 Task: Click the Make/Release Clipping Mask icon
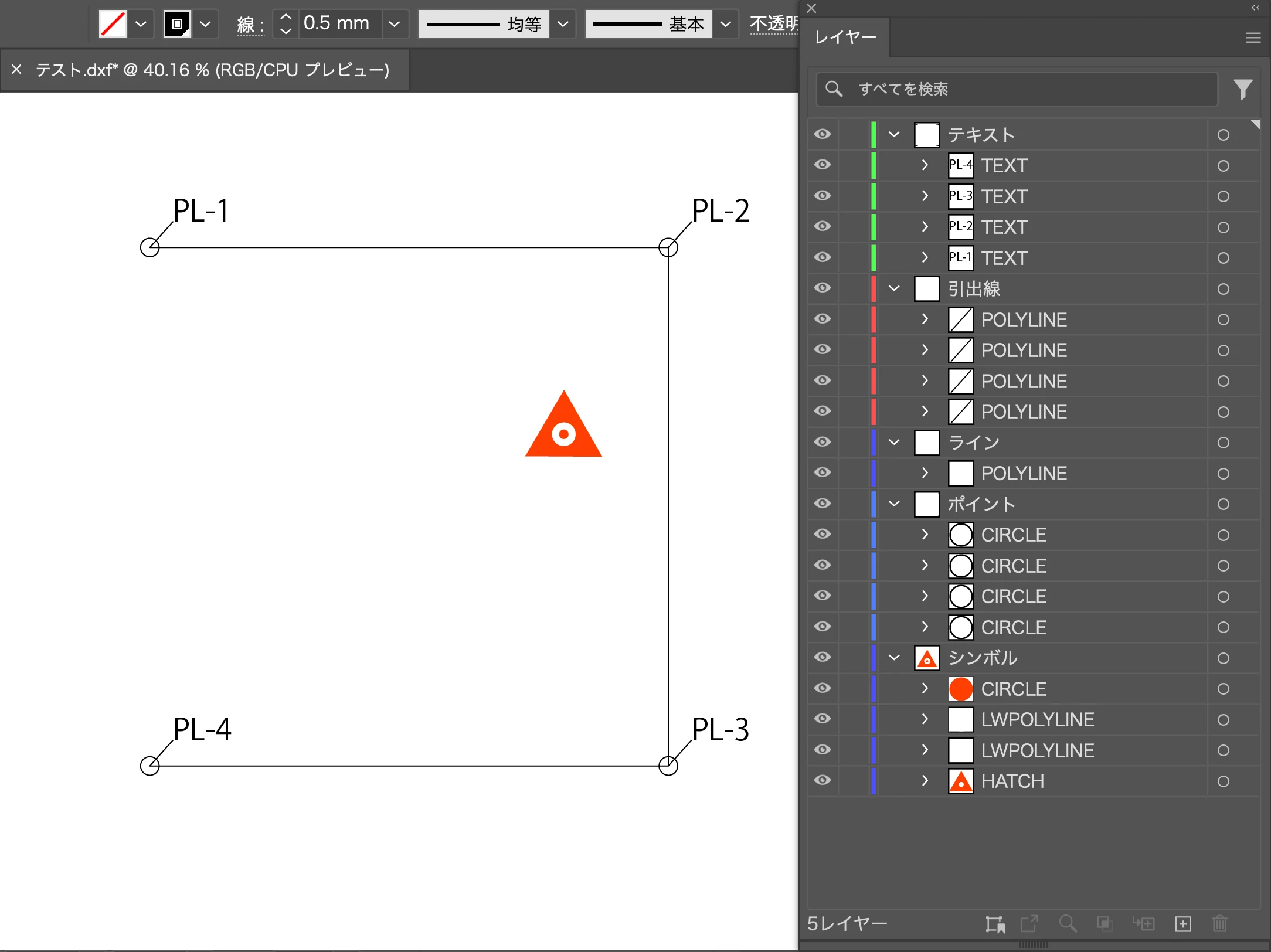(x=1105, y=924)
